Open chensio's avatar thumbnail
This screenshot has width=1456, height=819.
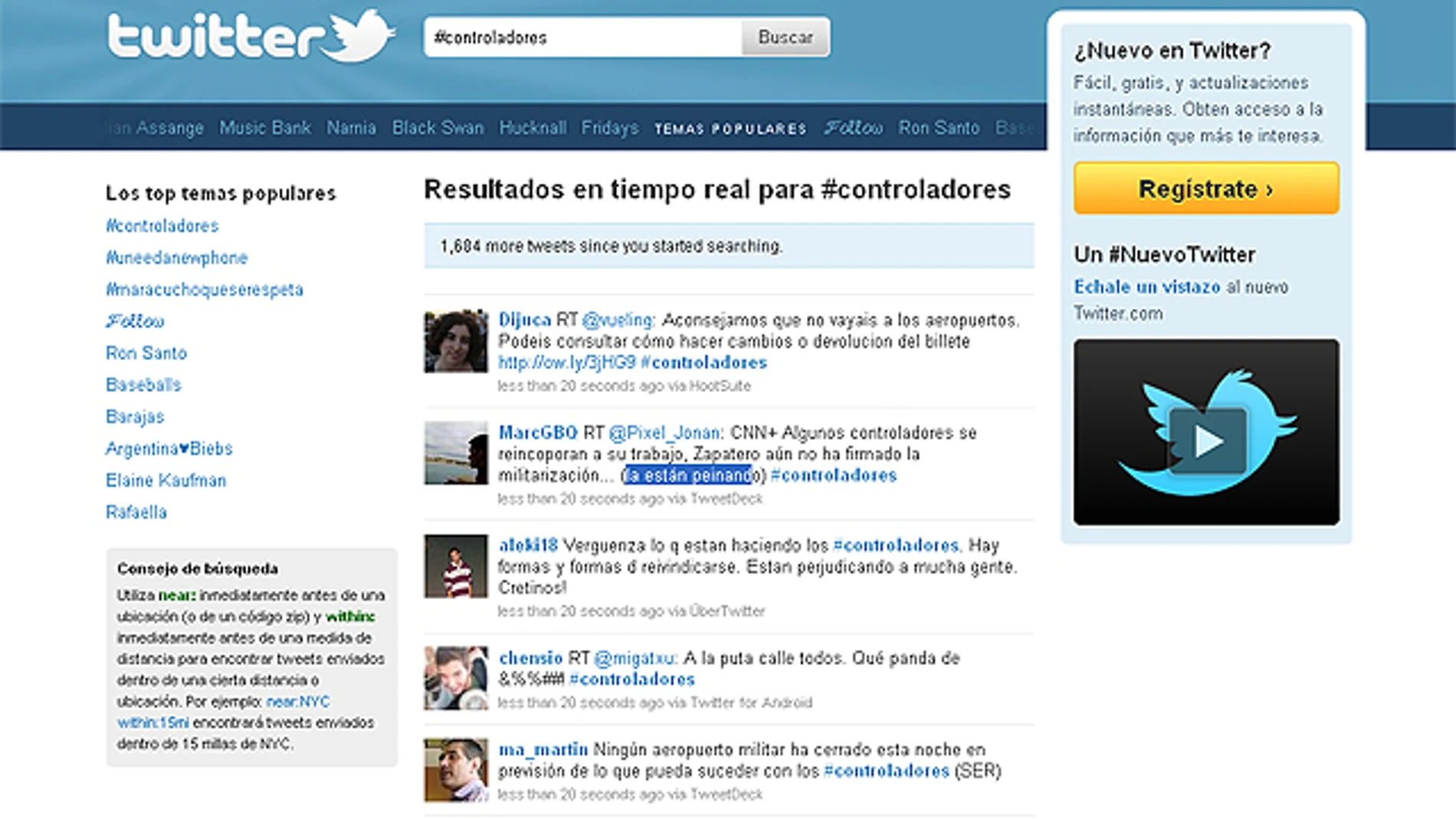click(456, 679)
